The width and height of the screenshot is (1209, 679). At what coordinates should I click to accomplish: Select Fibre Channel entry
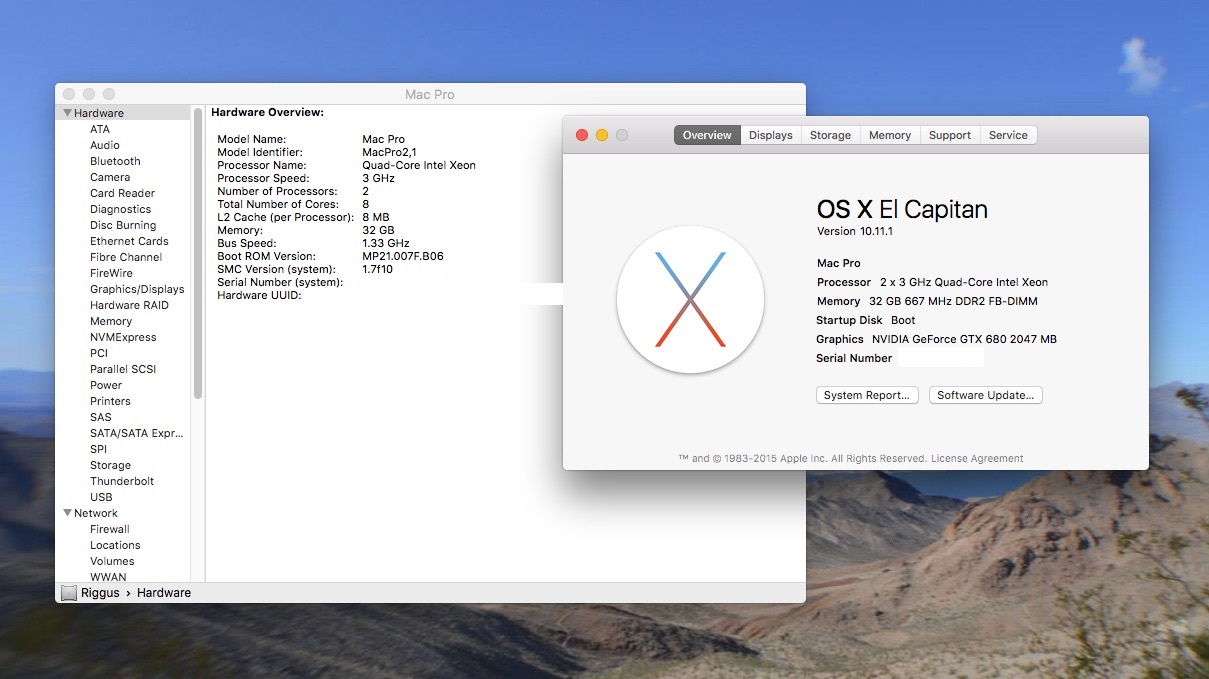[x=126, y=257]
